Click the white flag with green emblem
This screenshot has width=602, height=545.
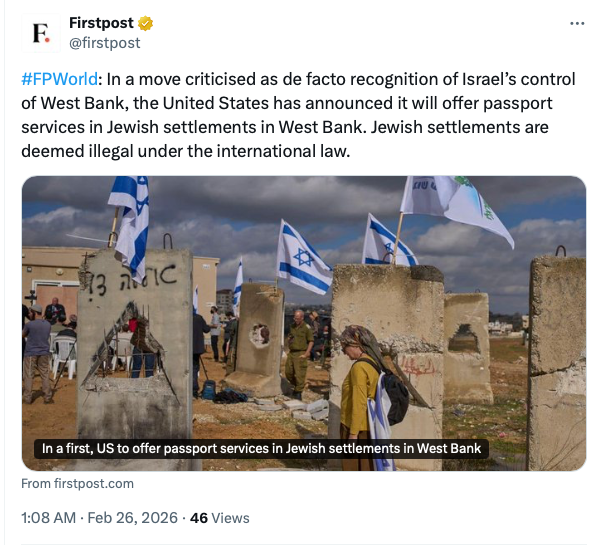455,205
